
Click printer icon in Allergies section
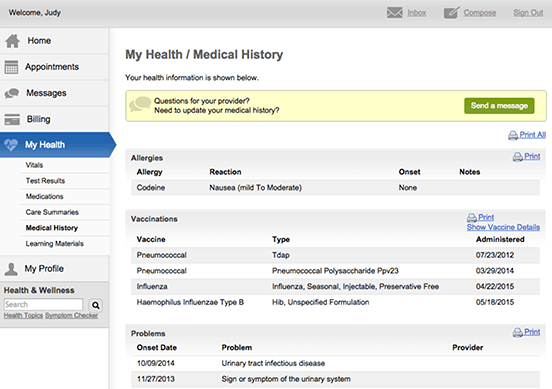518,157
